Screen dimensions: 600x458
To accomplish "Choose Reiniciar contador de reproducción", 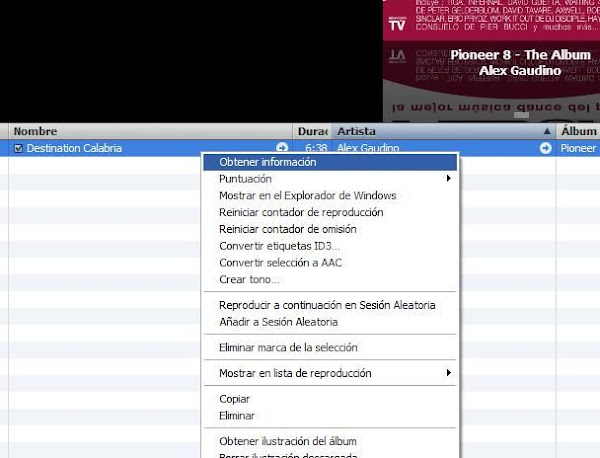I will 330,212.
